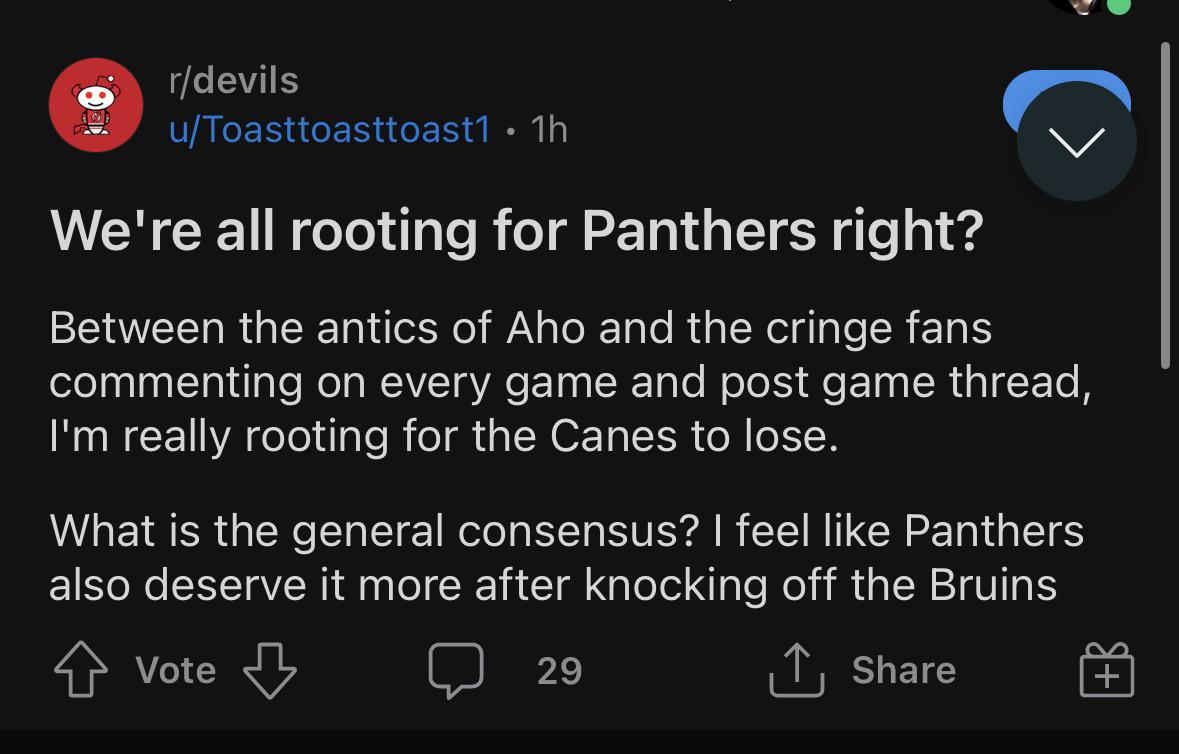Click the paragraph about Aho's antics
The width and height of the screenshot is (1179, 754).
point(568,383)
